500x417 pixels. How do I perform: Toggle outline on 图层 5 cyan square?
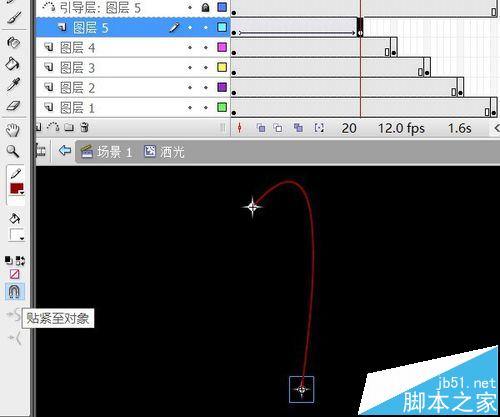point(222,27)
